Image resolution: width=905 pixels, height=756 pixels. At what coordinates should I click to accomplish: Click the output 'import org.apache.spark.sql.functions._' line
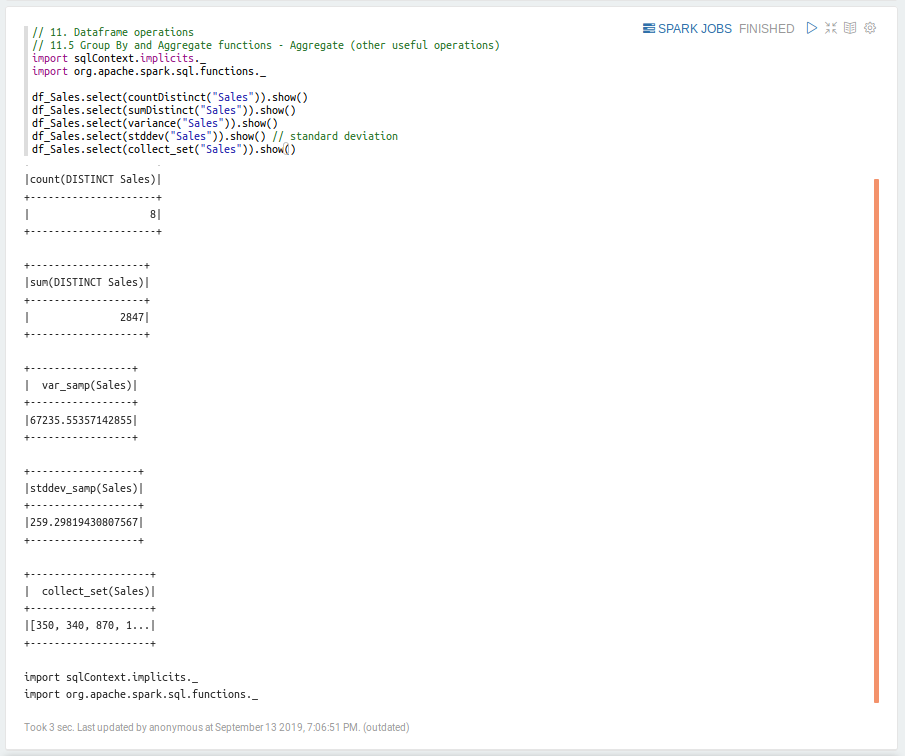pos(141,694)
